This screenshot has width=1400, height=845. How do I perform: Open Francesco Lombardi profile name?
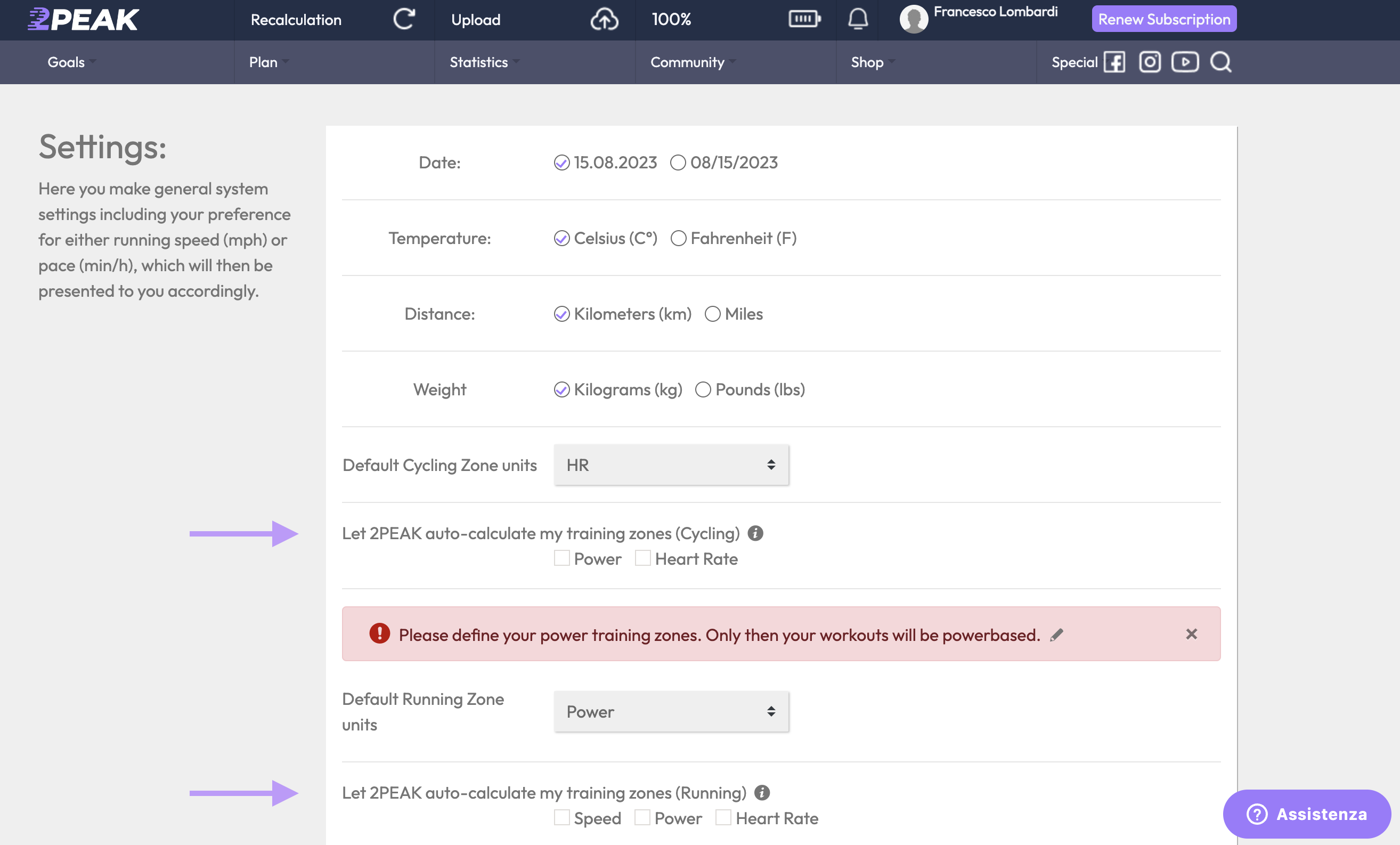pyautogui.click(x=996, y=12)
